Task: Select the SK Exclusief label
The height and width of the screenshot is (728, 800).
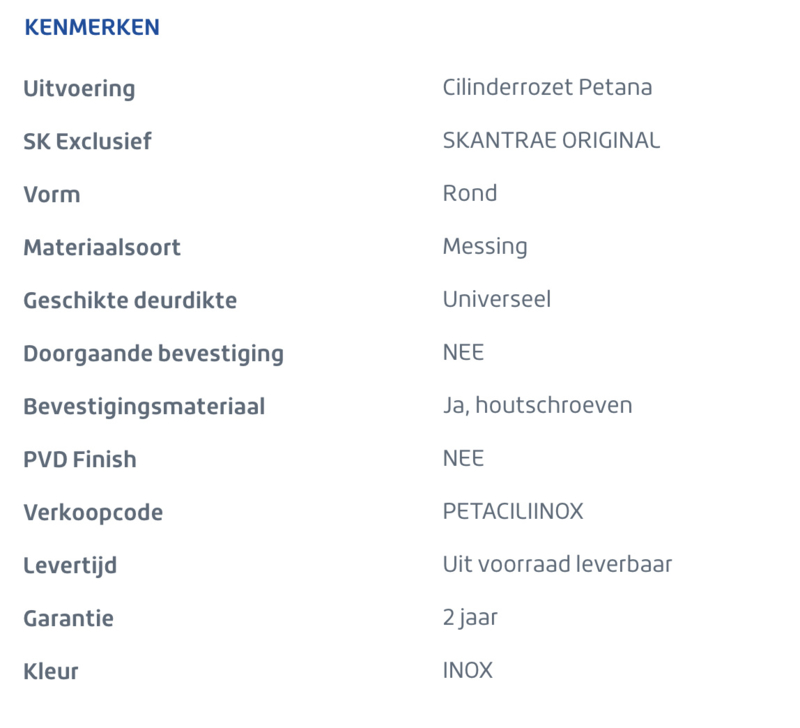Action: point(87,141)
